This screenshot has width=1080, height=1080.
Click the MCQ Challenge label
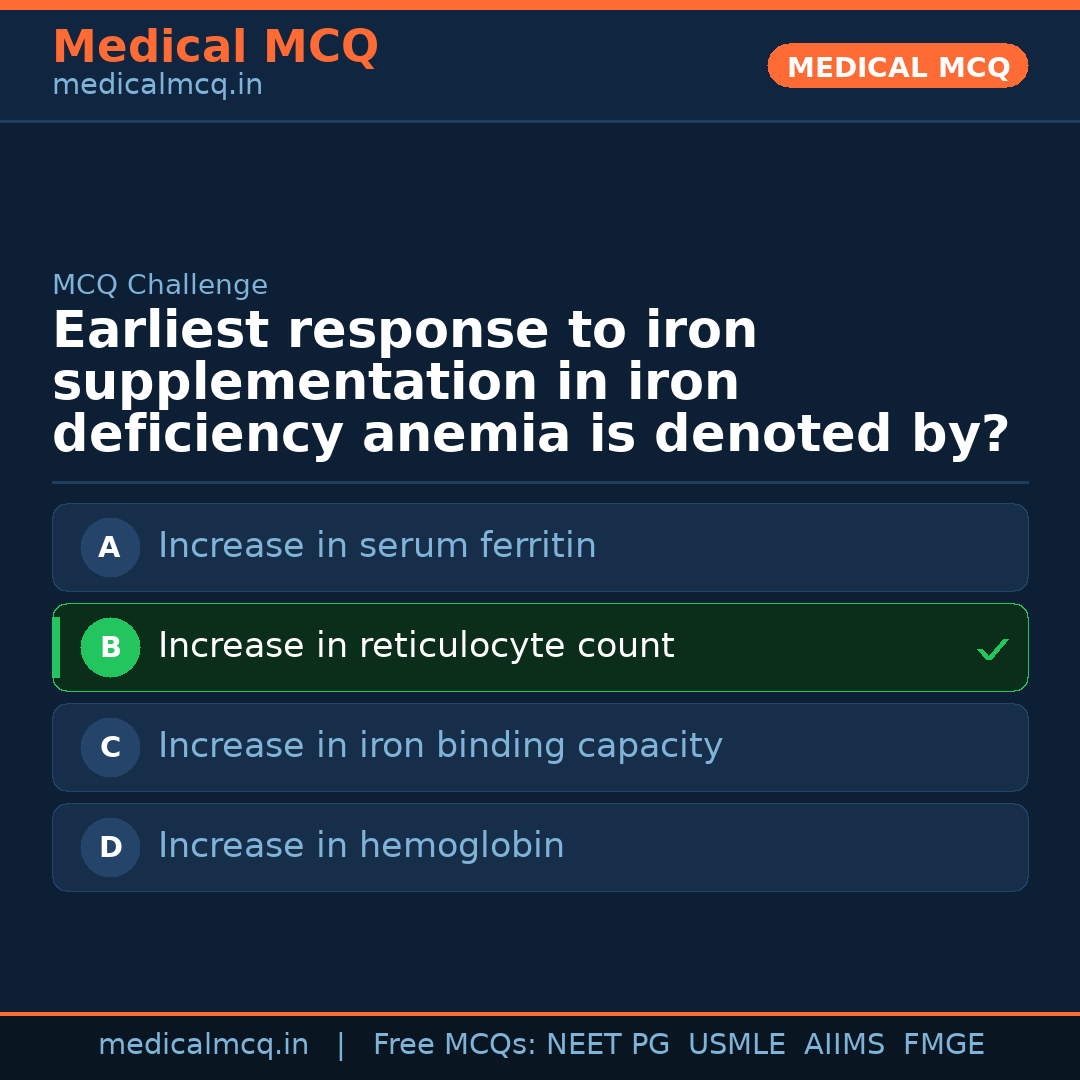click(x=160, y=285)
